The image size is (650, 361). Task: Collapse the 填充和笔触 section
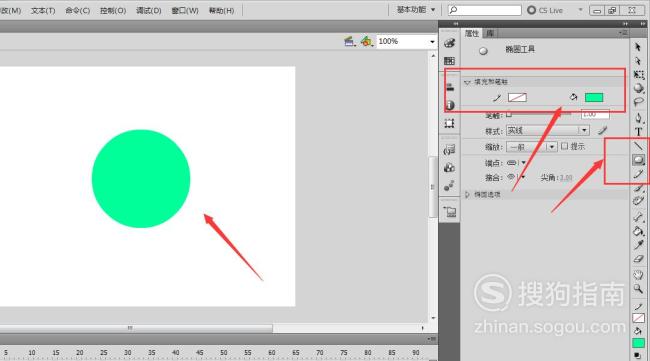(467, 82)
